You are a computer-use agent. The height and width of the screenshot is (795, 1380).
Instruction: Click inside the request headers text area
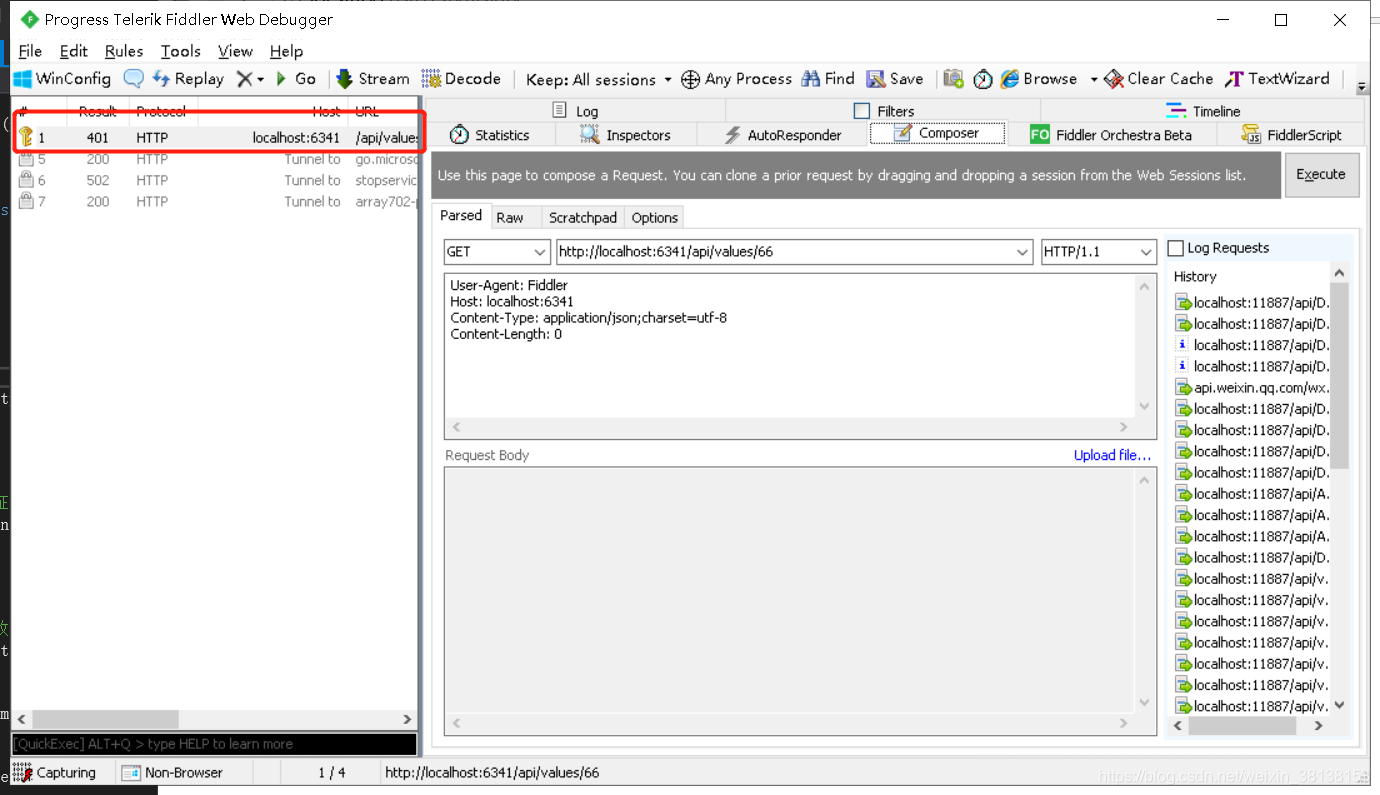pos(790,345)
